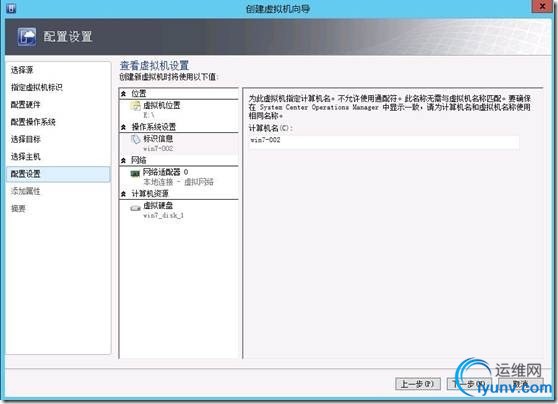Select the 网络适配器 0 tree item
The height and width of the screenshot is (404, 558).
pyautogui.click(x=179, y=177)
